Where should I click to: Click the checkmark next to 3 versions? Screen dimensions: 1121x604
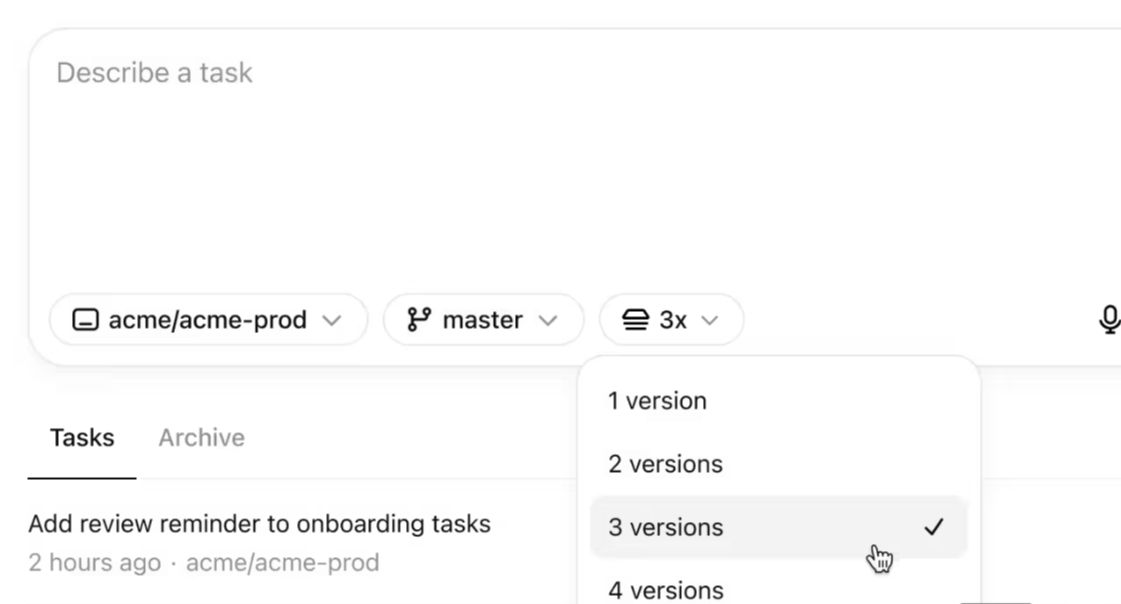(933, 527)
